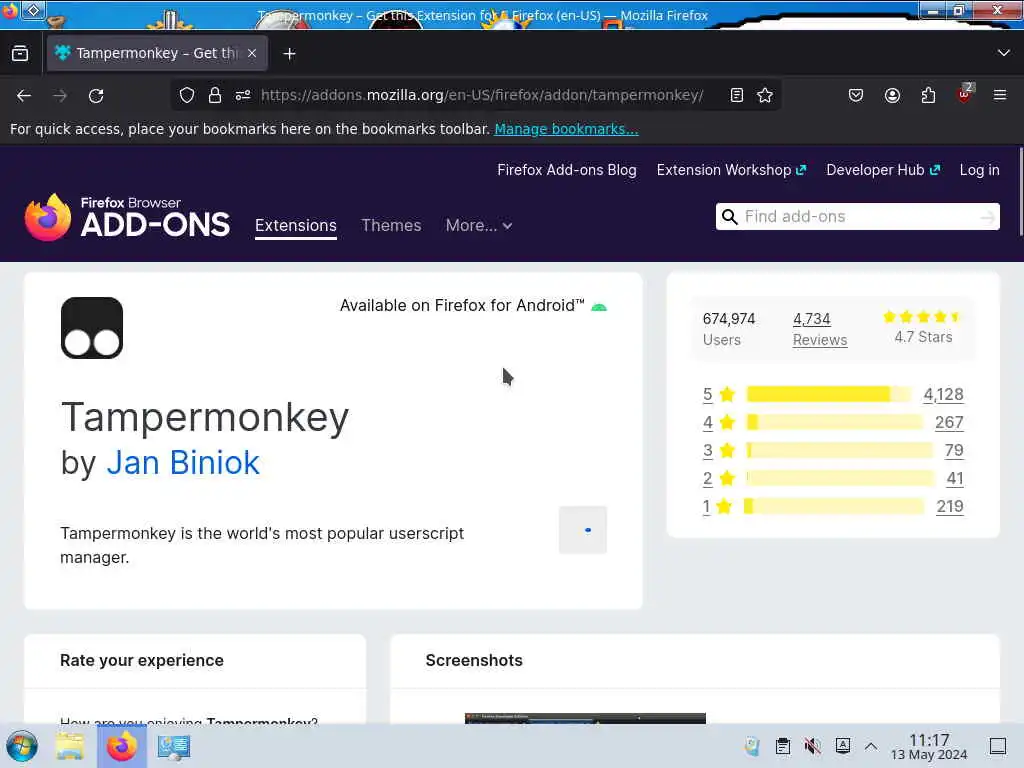Screen dimensions: 1024x768
Task: Click the address bar URL
Action: pos(482,95)
